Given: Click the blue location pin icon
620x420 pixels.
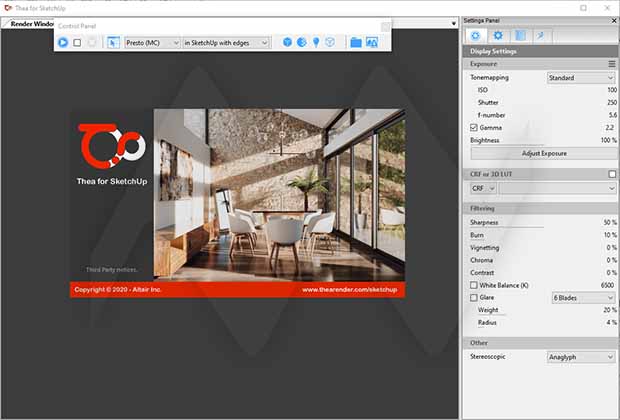Looking at the screenshot, I should click(316, 42).
